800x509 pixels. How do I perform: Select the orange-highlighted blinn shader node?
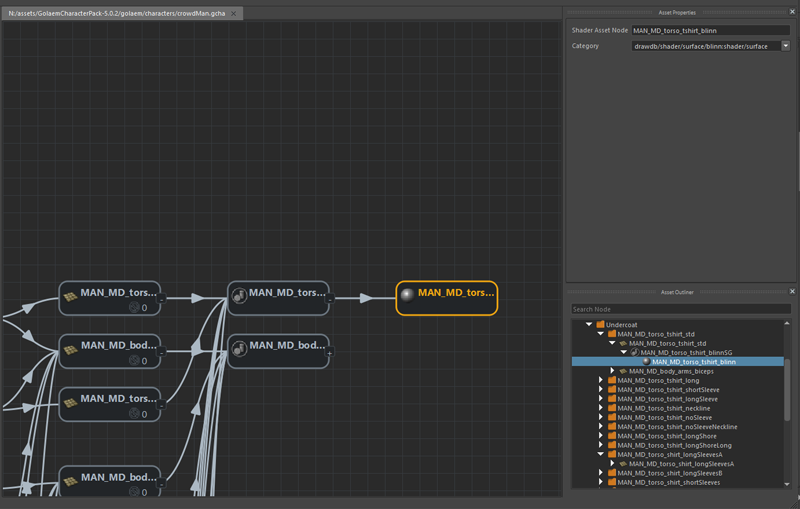point(446,297)
